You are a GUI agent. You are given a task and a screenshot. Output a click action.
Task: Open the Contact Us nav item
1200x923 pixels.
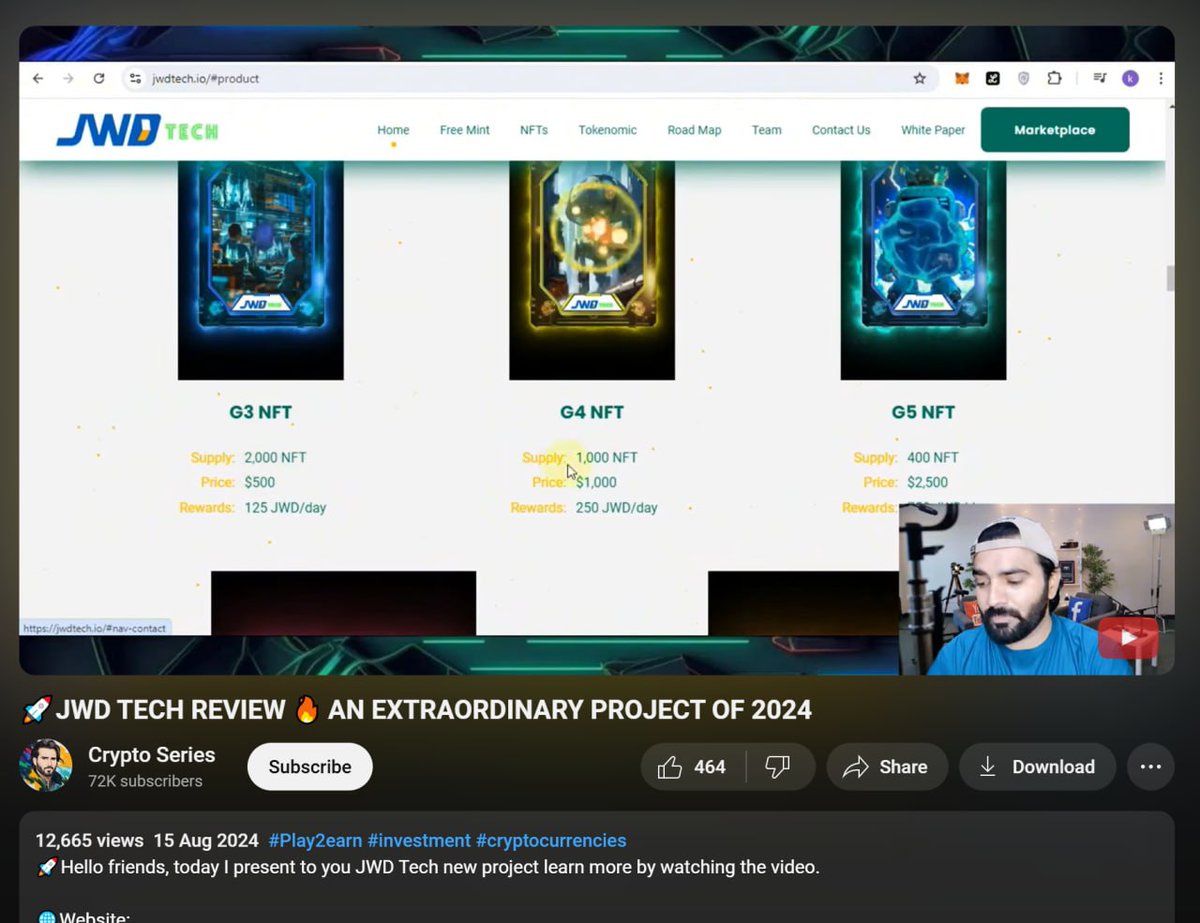[841, 130]
